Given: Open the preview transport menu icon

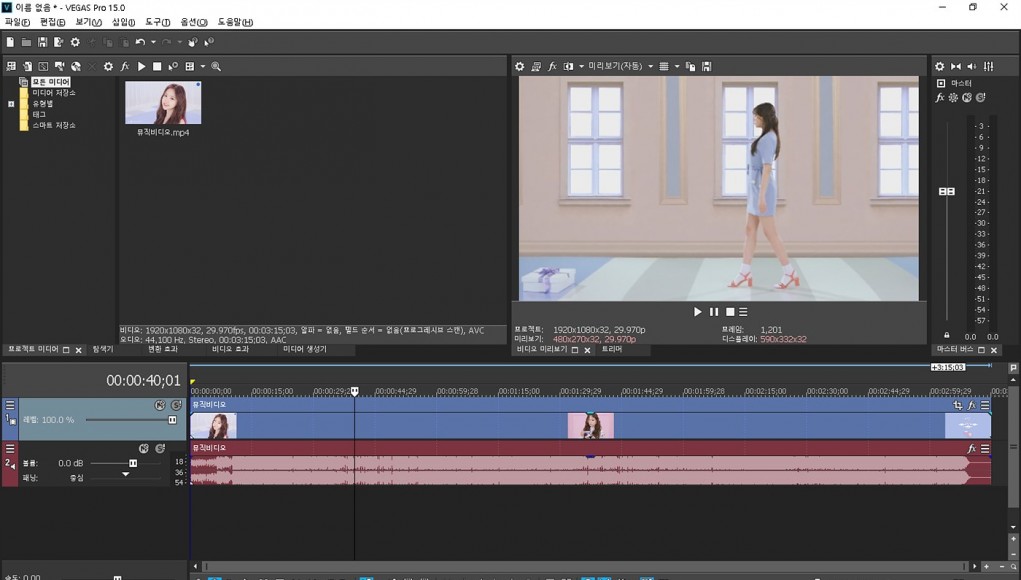Looking at the screenshot, I should pyautogui.click(x=743, y=312).
